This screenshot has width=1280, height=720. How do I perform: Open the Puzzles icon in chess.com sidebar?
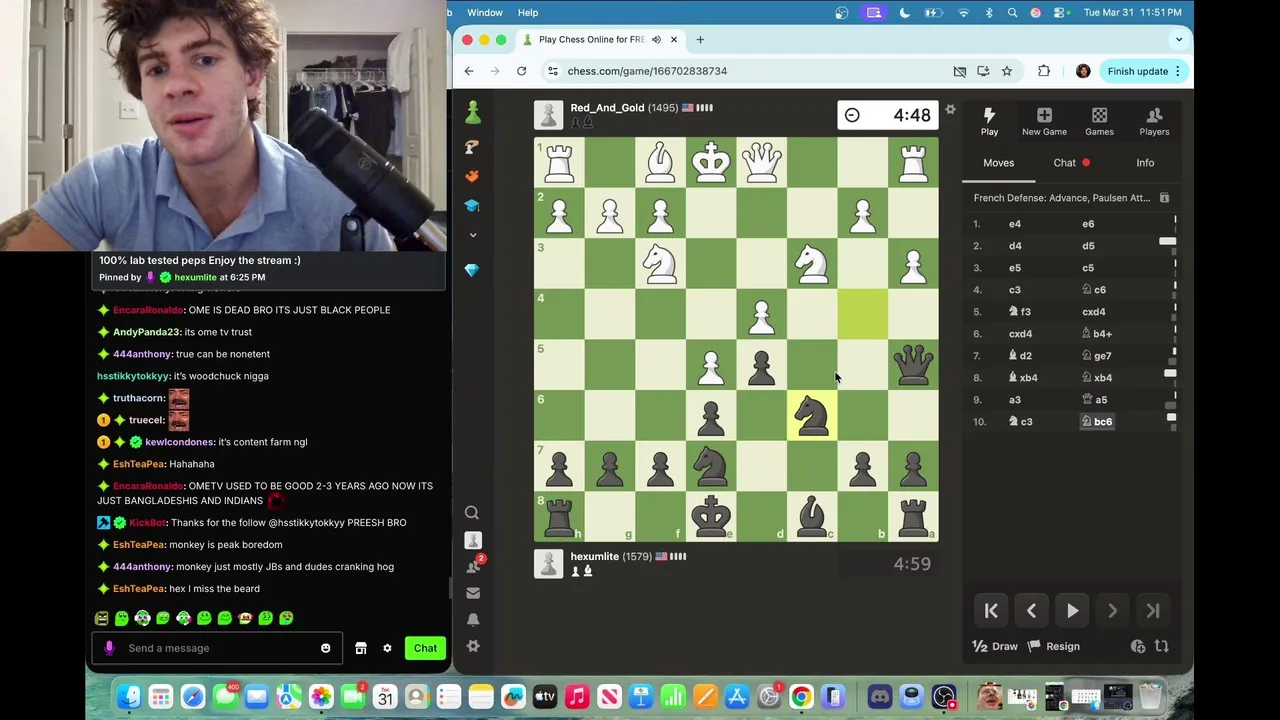click(472, 147)
